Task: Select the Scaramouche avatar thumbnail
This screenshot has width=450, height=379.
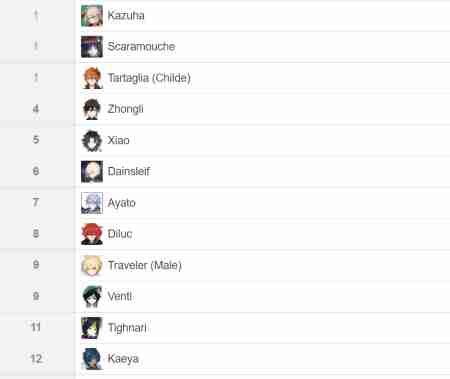Action: click(x=92, y=47)
